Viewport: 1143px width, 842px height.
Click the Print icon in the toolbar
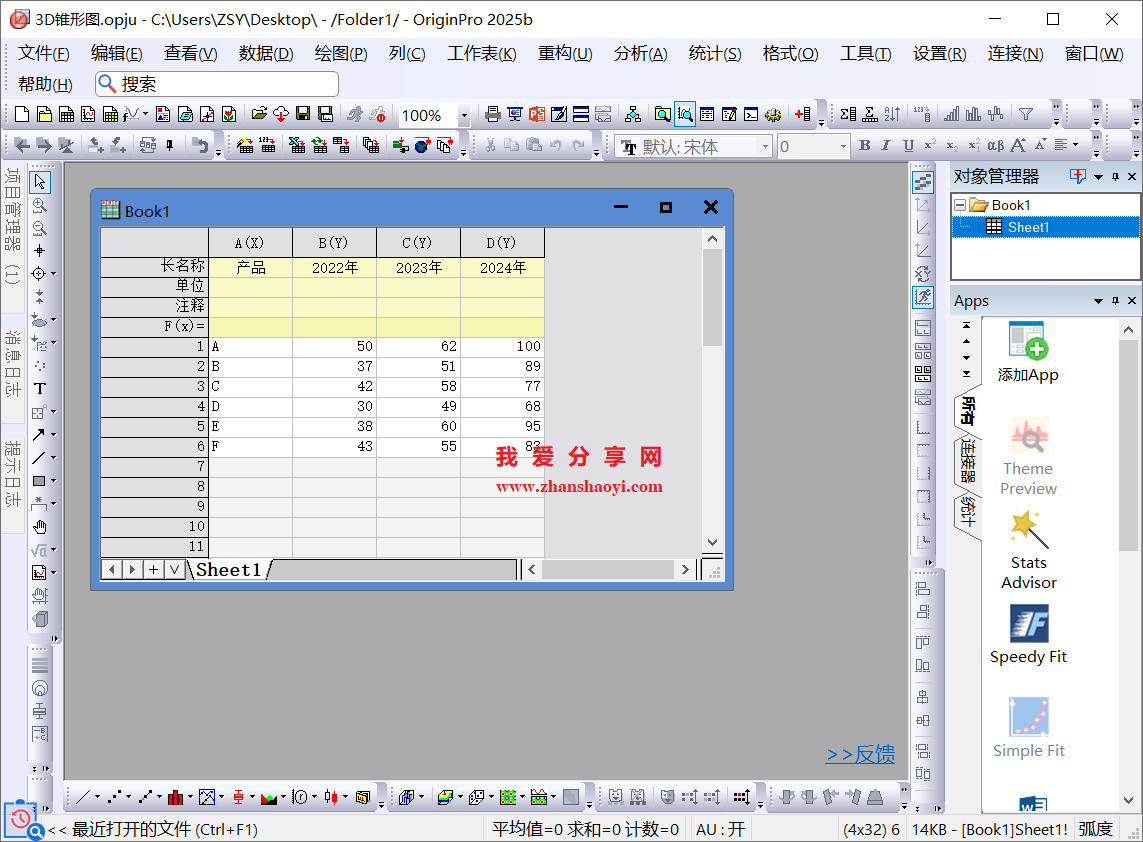492,115
